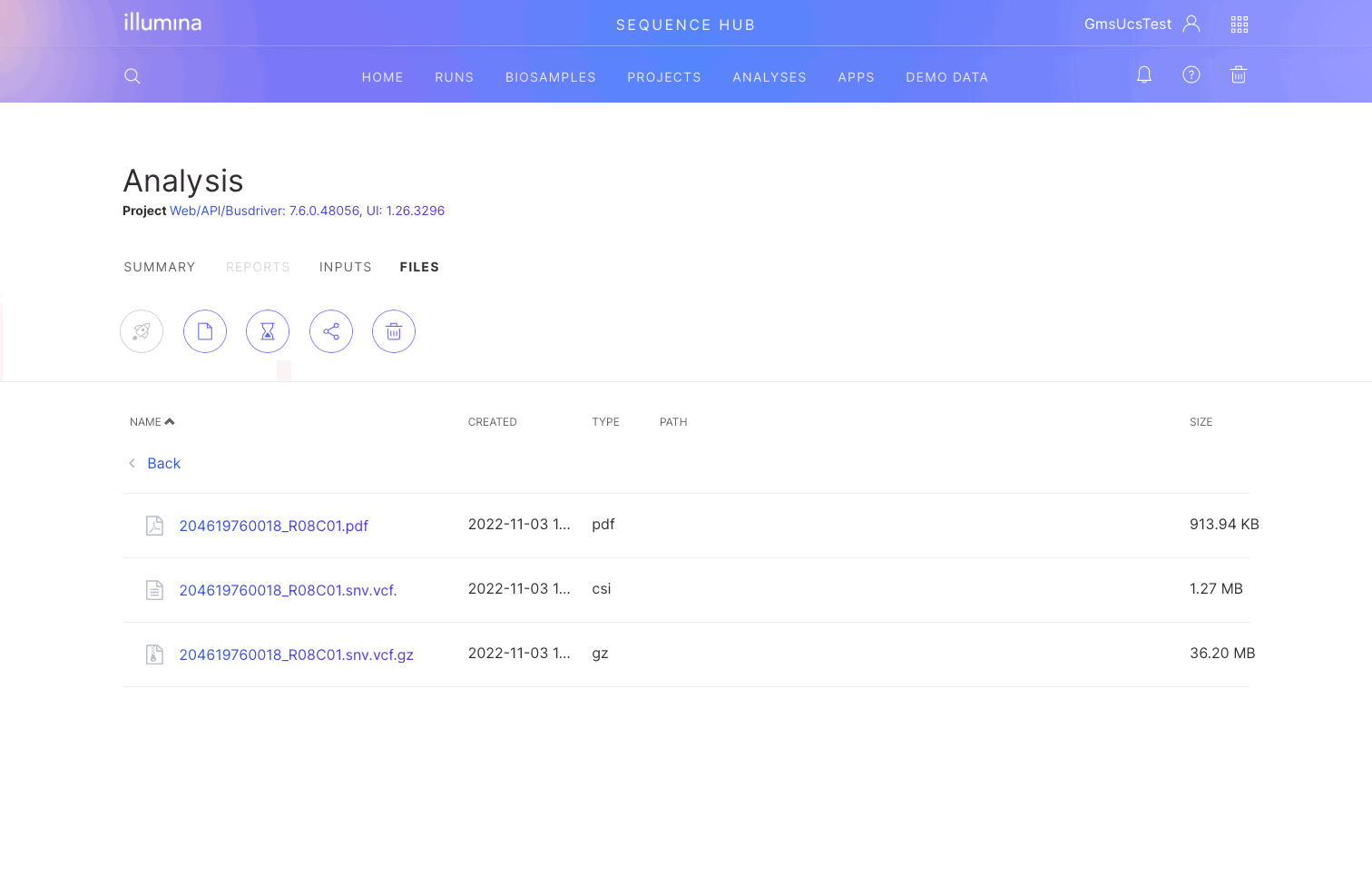Switch to the Summary tab
The width and height of the screenshot is (1372, 876).
pos(160,267)
